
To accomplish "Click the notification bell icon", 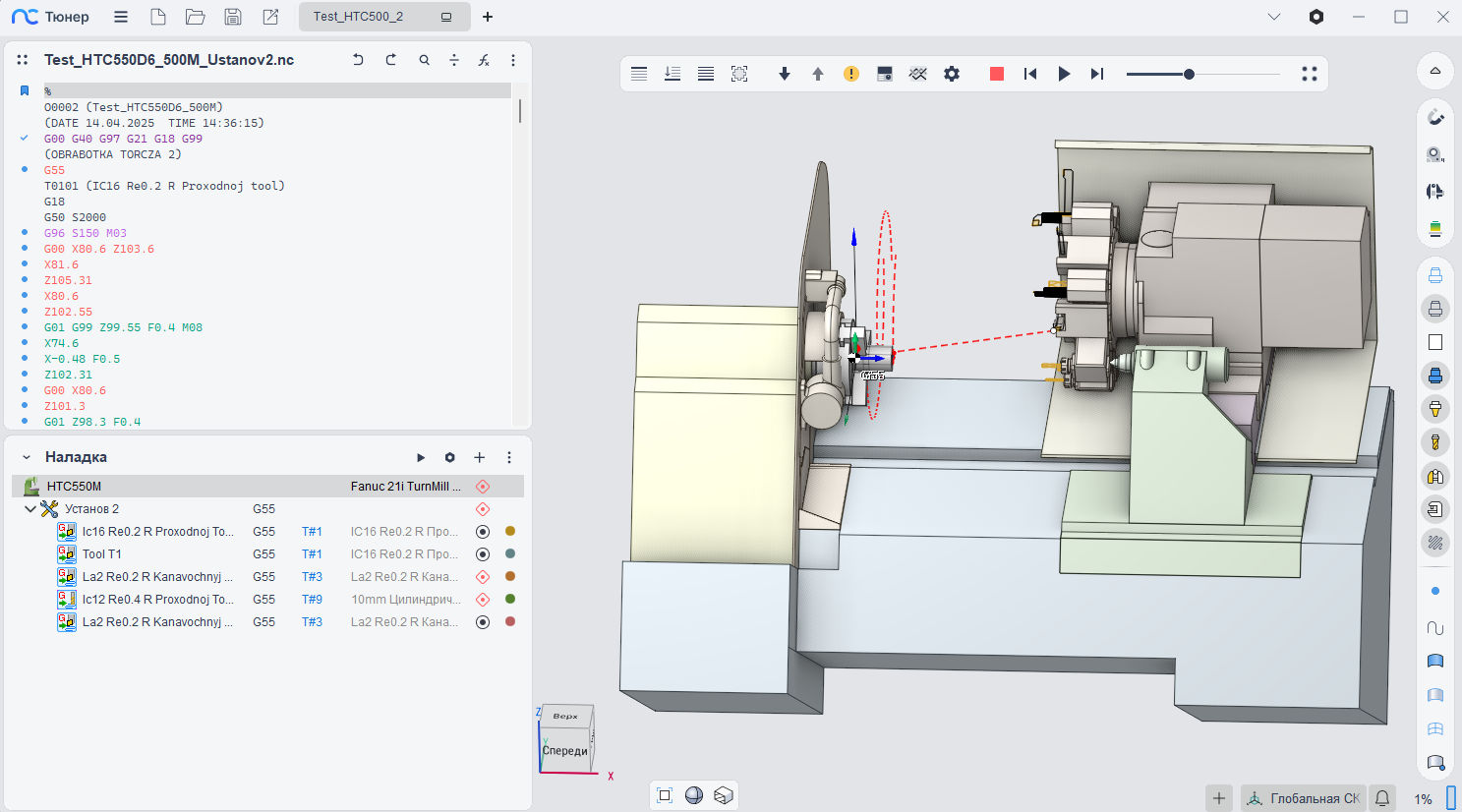I will (1382, 798).
